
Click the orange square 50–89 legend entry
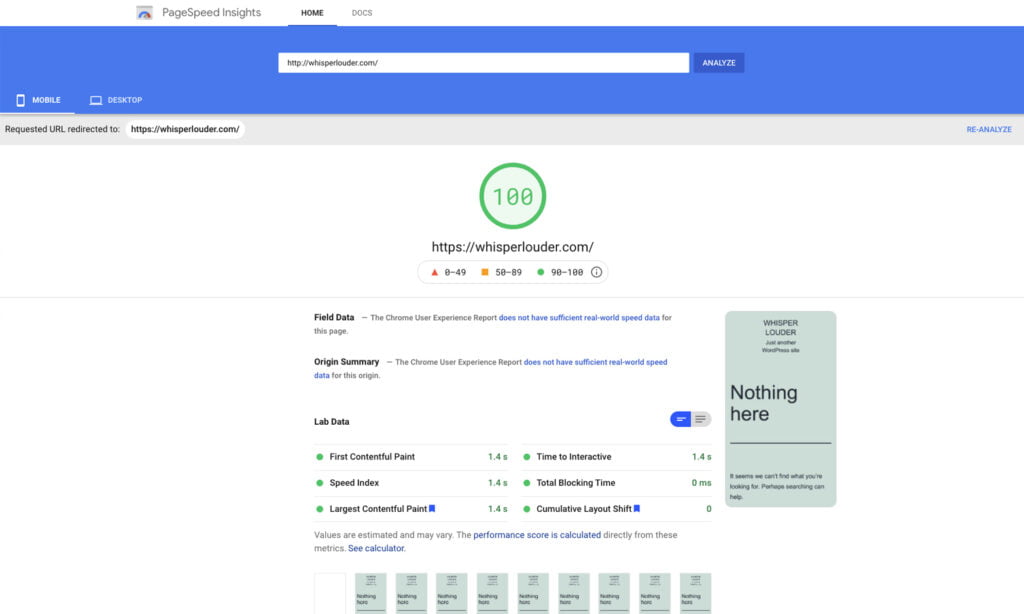tap(502, 272)
